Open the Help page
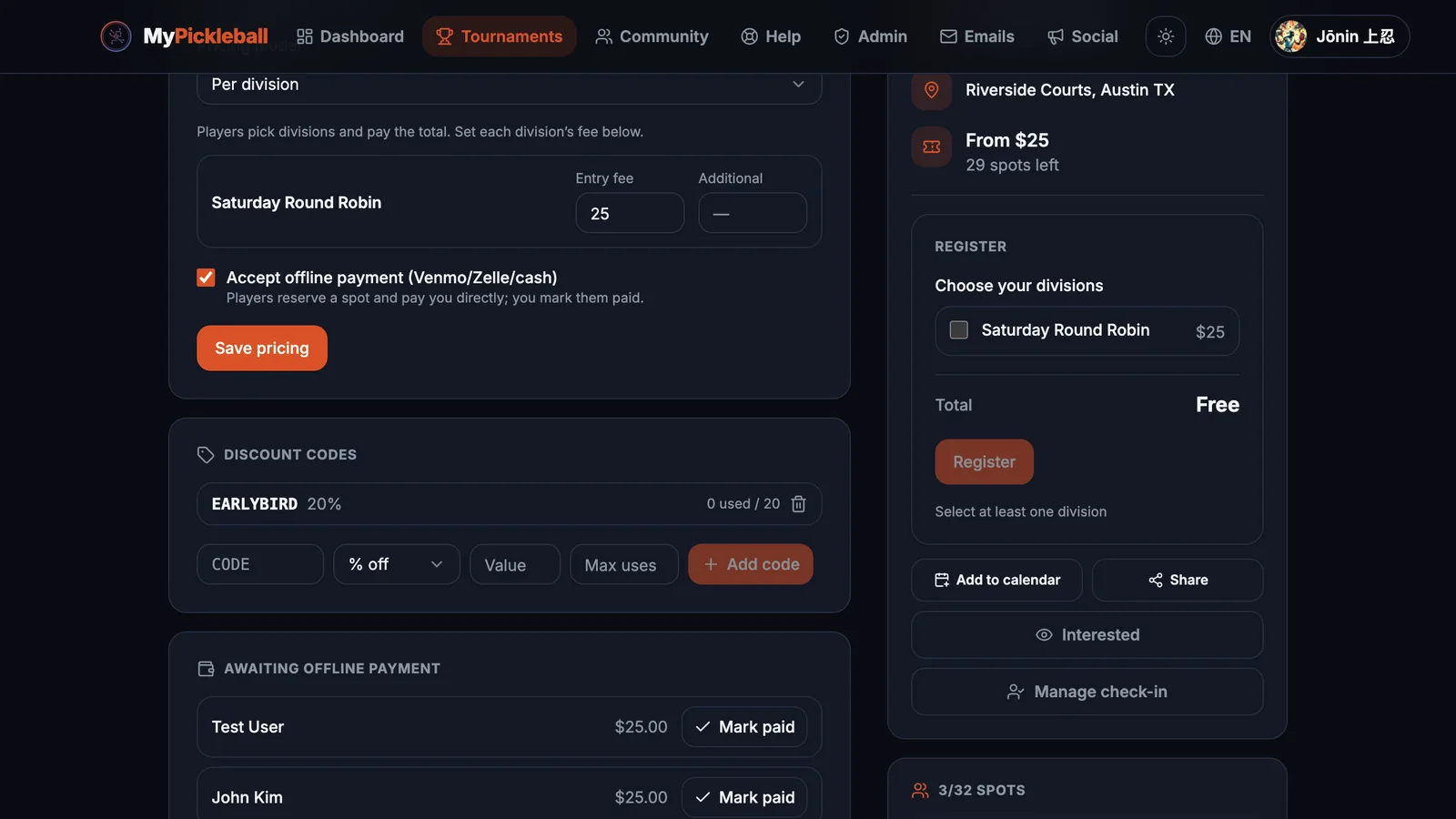1456x819 pixels. pos(771,36)
